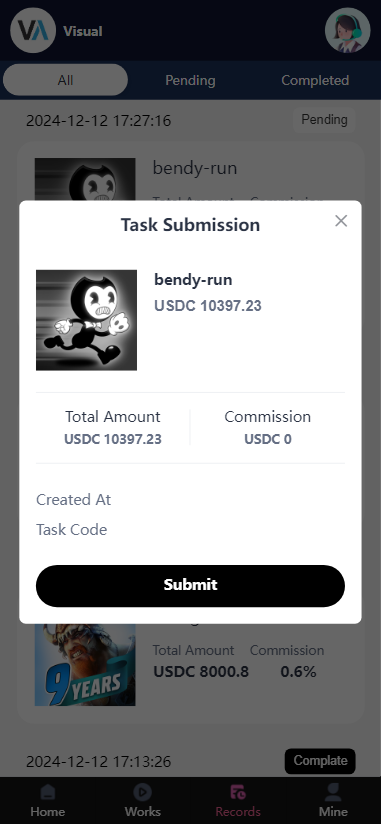381x824 pixels.
Task: Select the All tab
Action: tap(65, 80)
